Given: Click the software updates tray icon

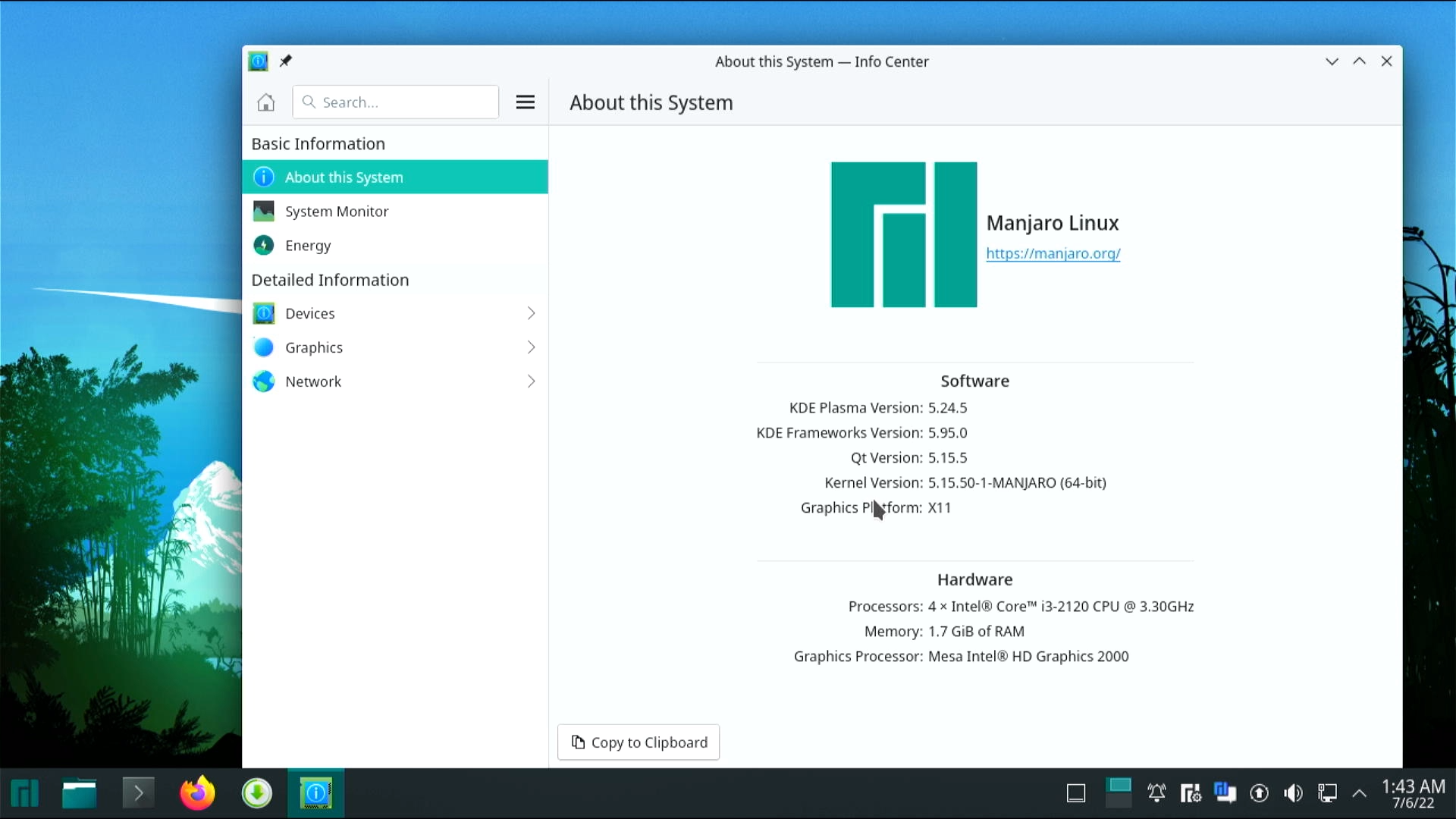Looking at the screenshot, I should 1259,793.
